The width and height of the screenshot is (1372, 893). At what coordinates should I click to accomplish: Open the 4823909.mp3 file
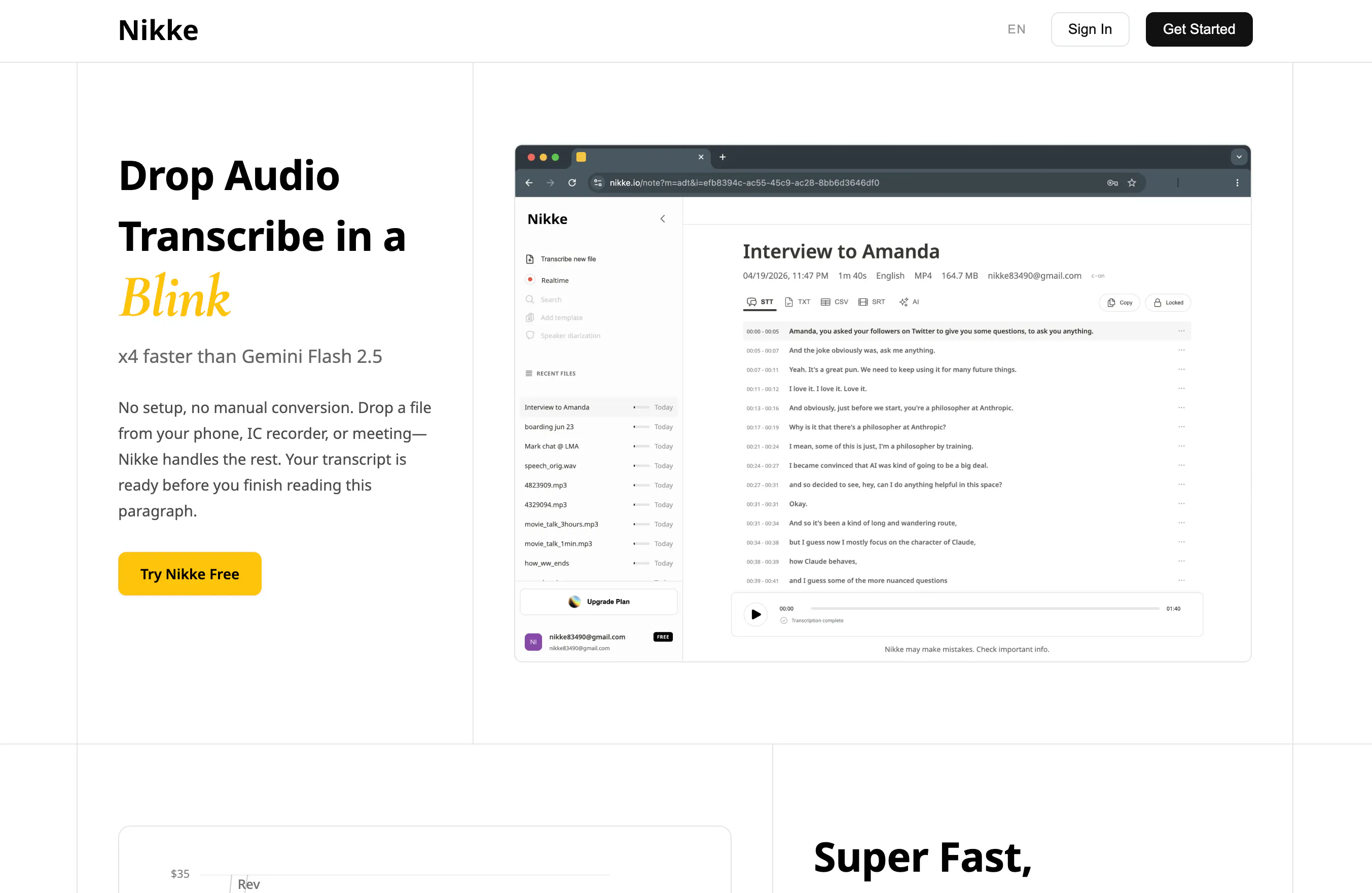(598, 485)
